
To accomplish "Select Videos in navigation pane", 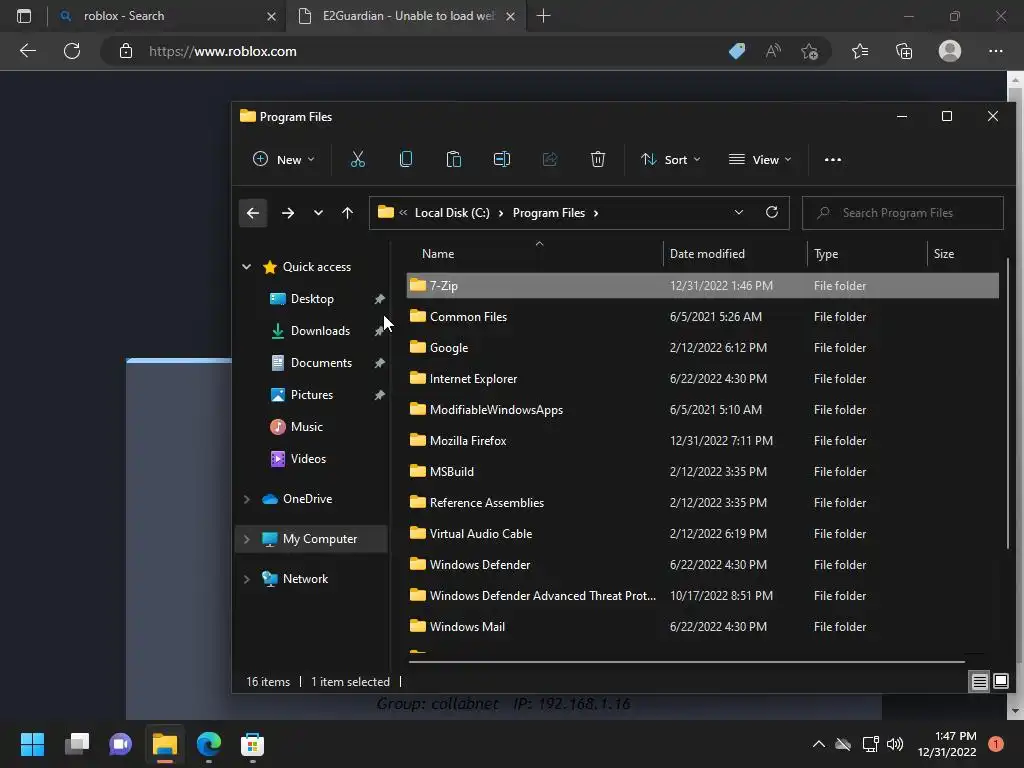I will pos(308,459).
